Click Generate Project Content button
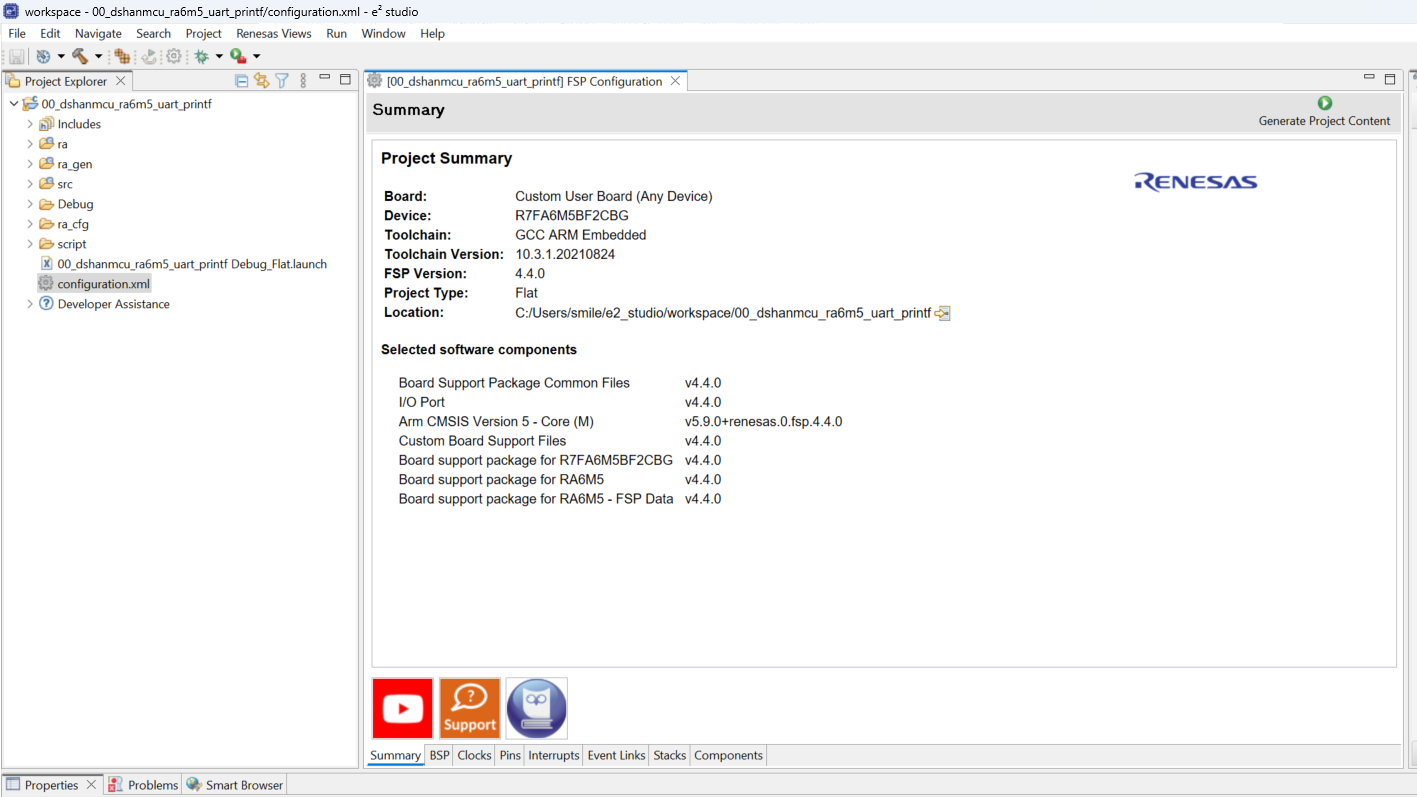 (x=1324, y=111)
